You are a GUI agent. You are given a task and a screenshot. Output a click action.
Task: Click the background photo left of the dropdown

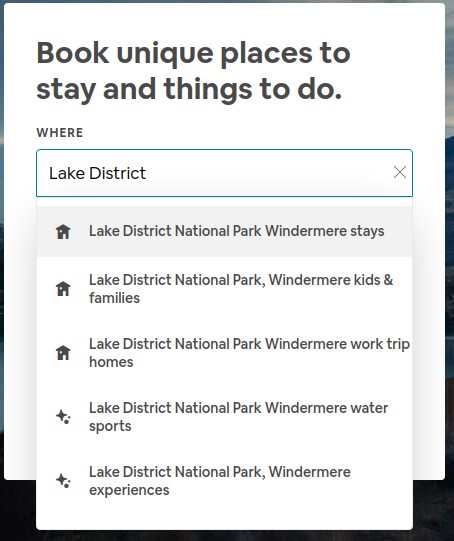tap(18, 507)
